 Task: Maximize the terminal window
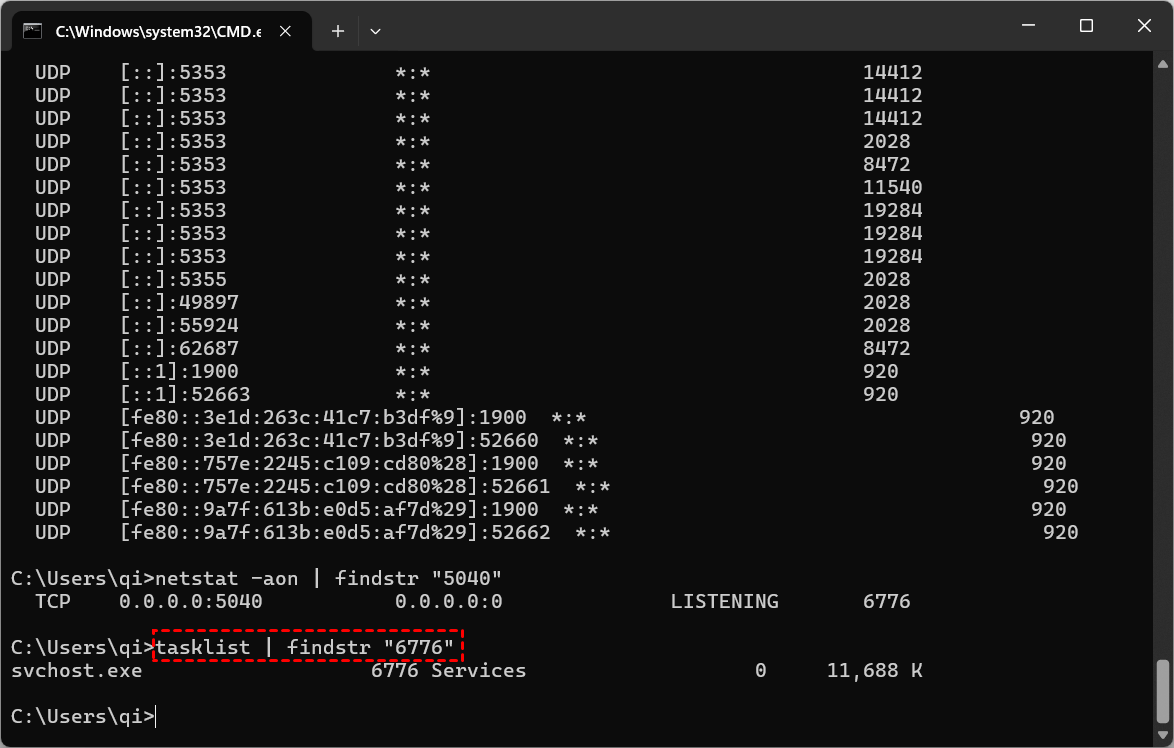(1086, 25)
